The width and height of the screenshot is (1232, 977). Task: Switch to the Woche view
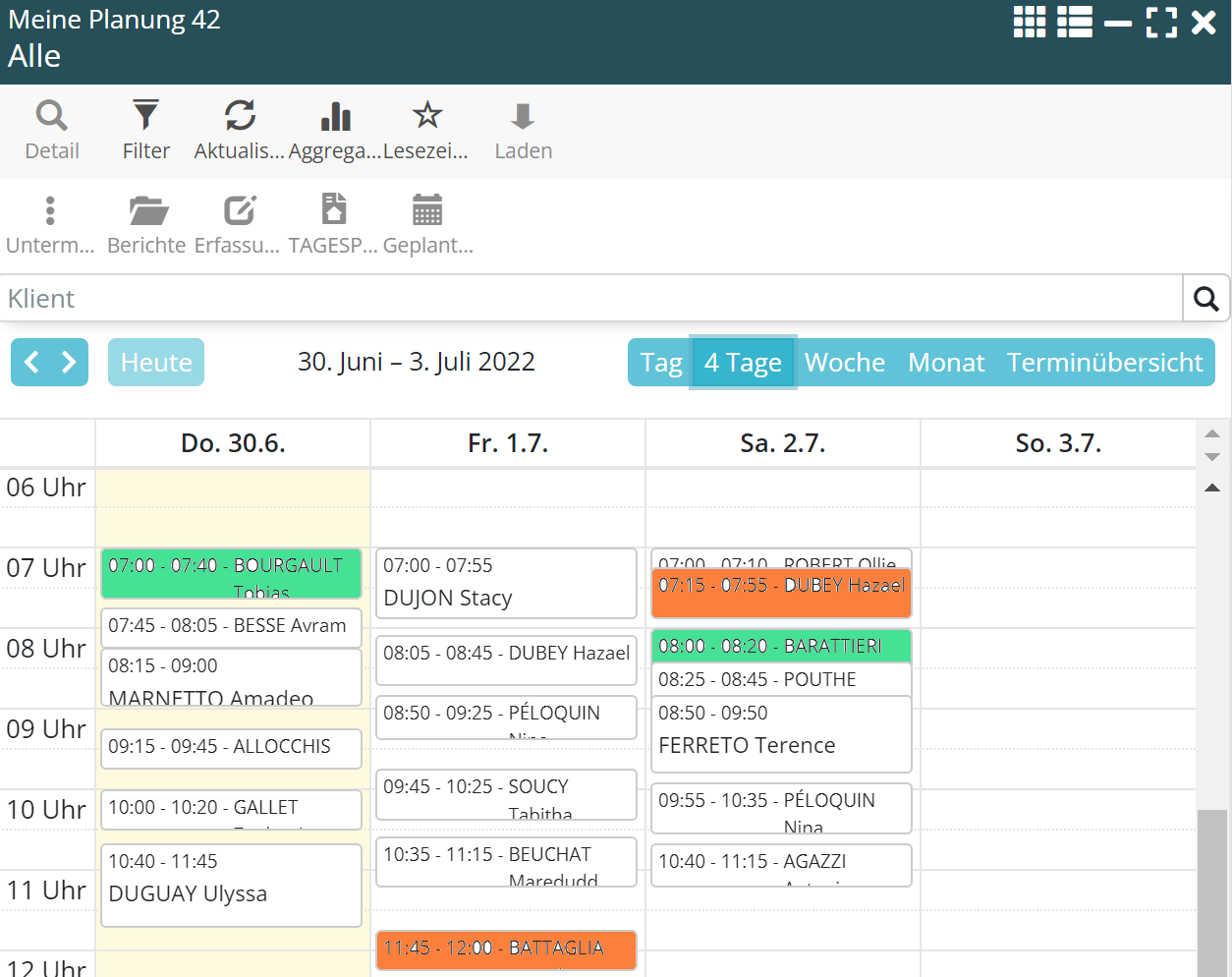coord(844,363)
